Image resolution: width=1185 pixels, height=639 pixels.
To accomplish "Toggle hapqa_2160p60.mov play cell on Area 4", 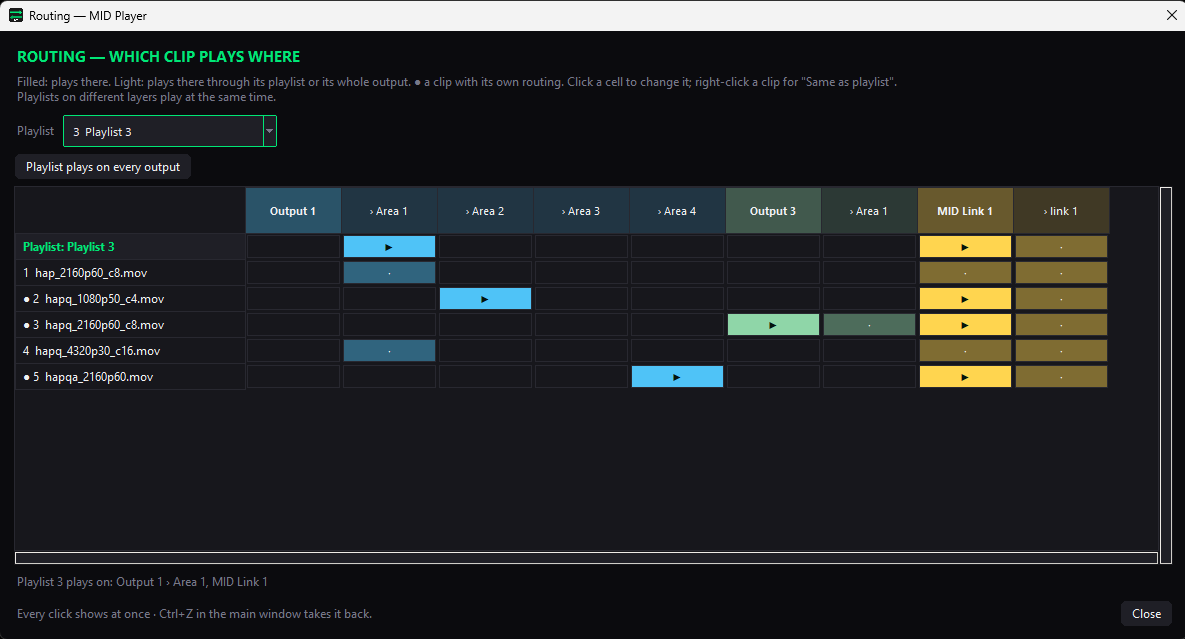I will tap(677, 376).
